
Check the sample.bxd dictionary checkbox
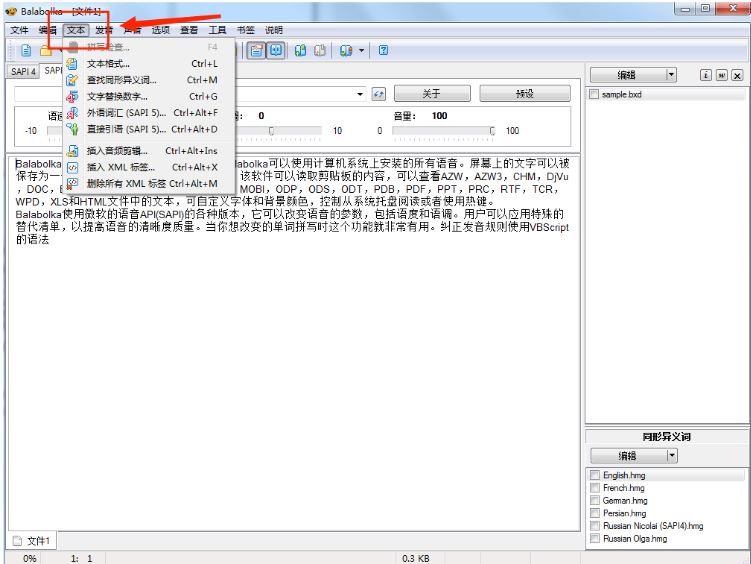594,94
